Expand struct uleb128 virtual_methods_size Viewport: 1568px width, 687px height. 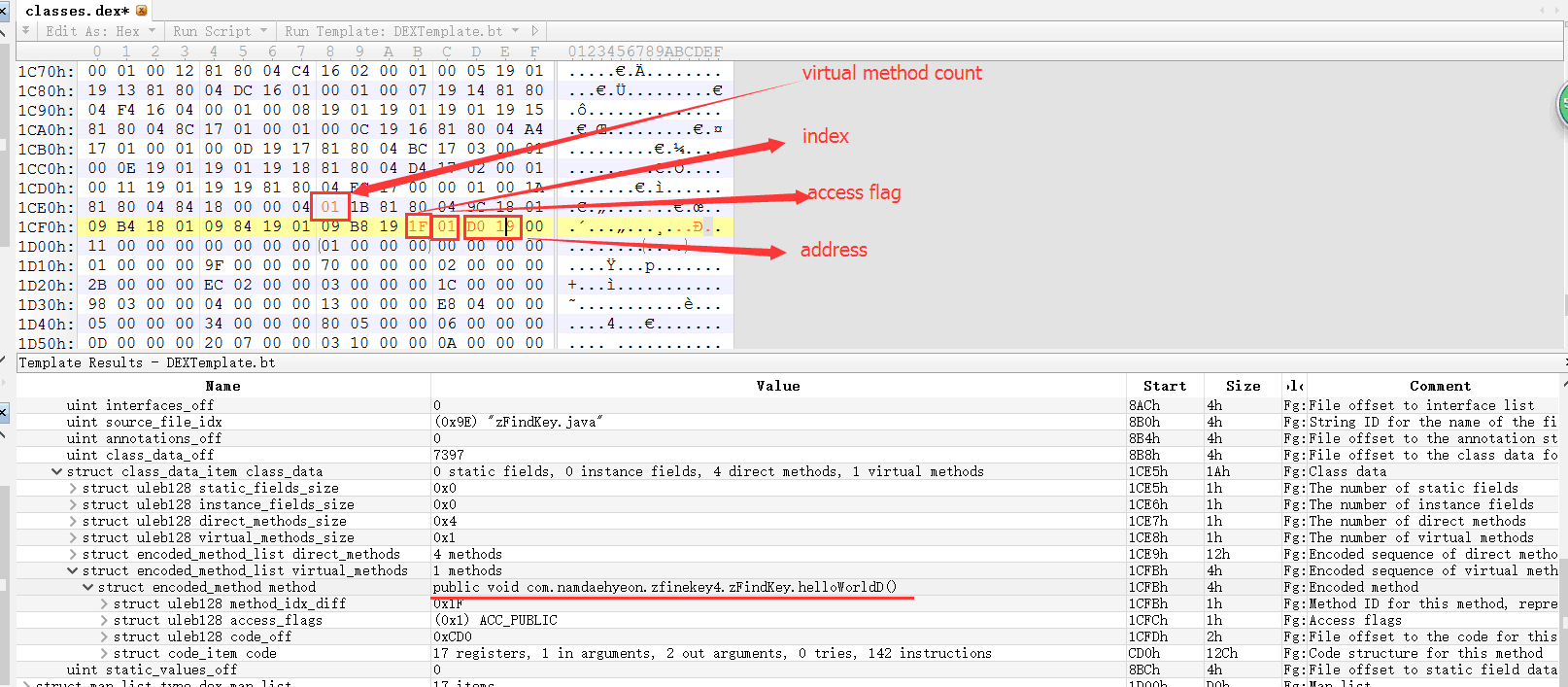click(73, 537)
